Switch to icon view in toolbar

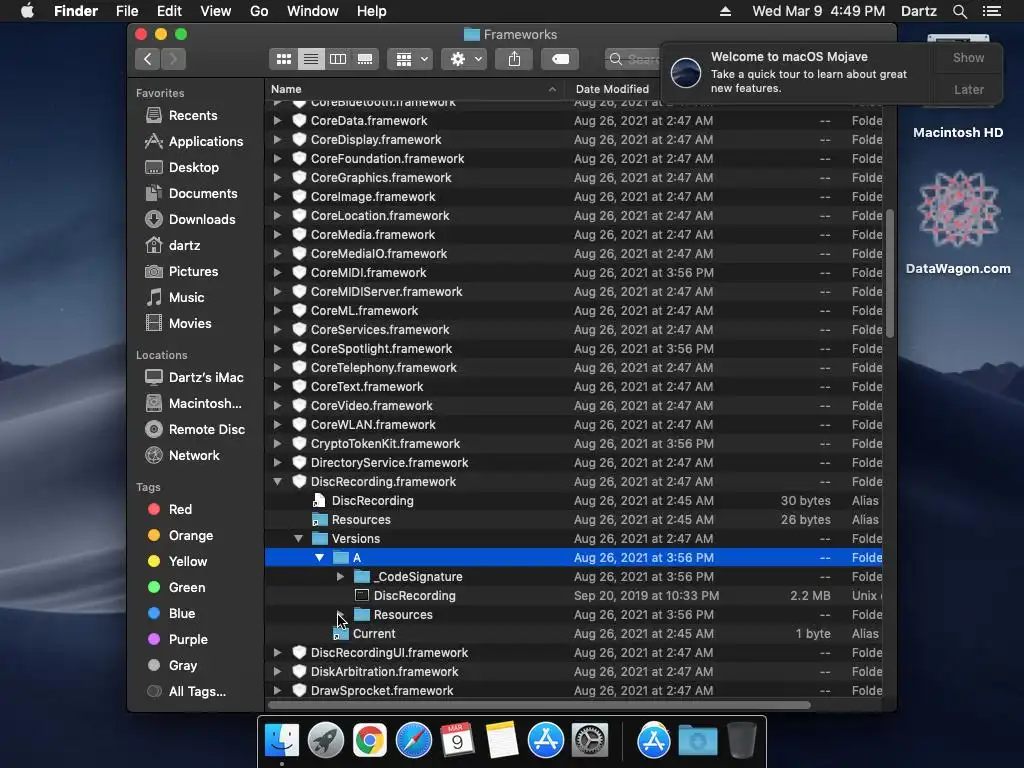[283, 59]
